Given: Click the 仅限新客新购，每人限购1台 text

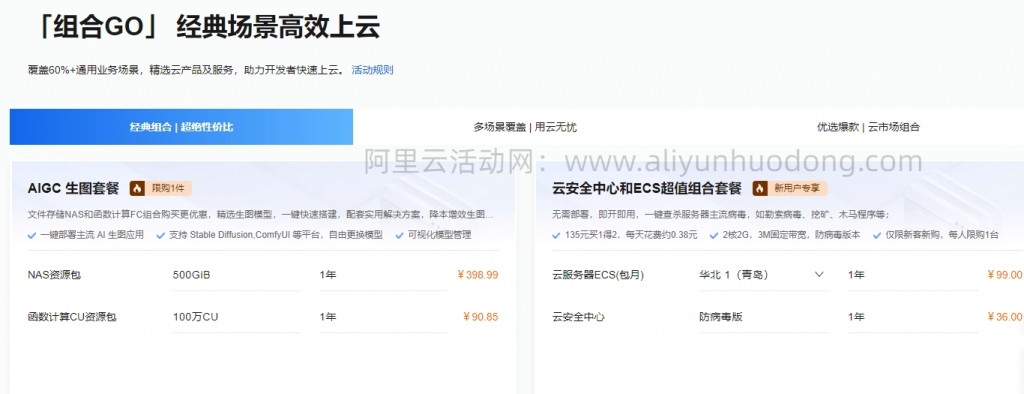Looking at the screenshot, I should coord(942,235).
